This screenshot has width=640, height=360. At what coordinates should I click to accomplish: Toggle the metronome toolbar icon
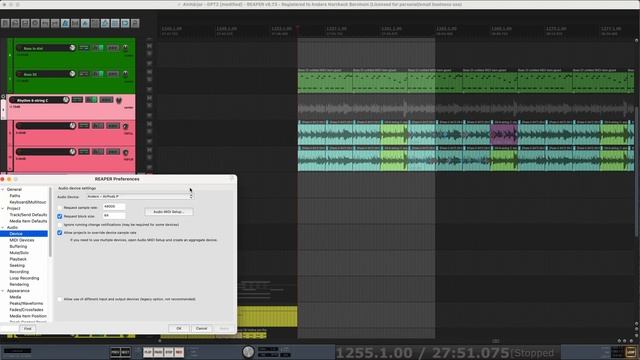[65, 23]
